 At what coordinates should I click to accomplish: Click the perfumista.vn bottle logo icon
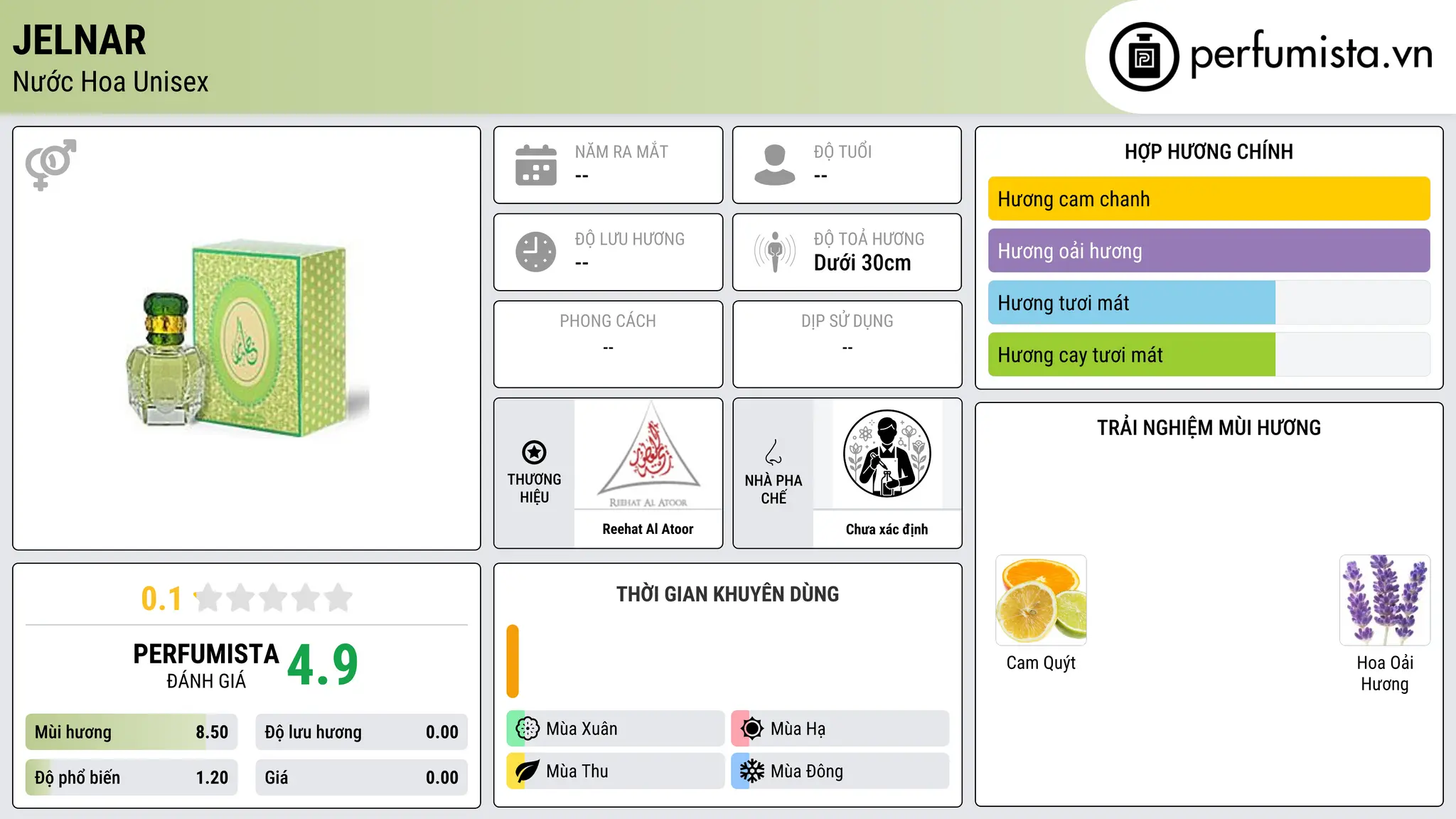[1144, 57]
